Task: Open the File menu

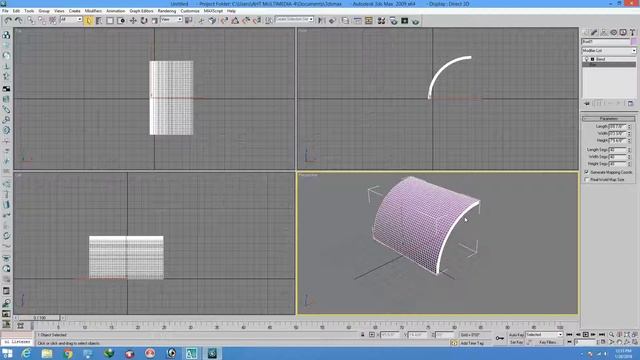Action: pyautogui.click(x=5, y=11)
